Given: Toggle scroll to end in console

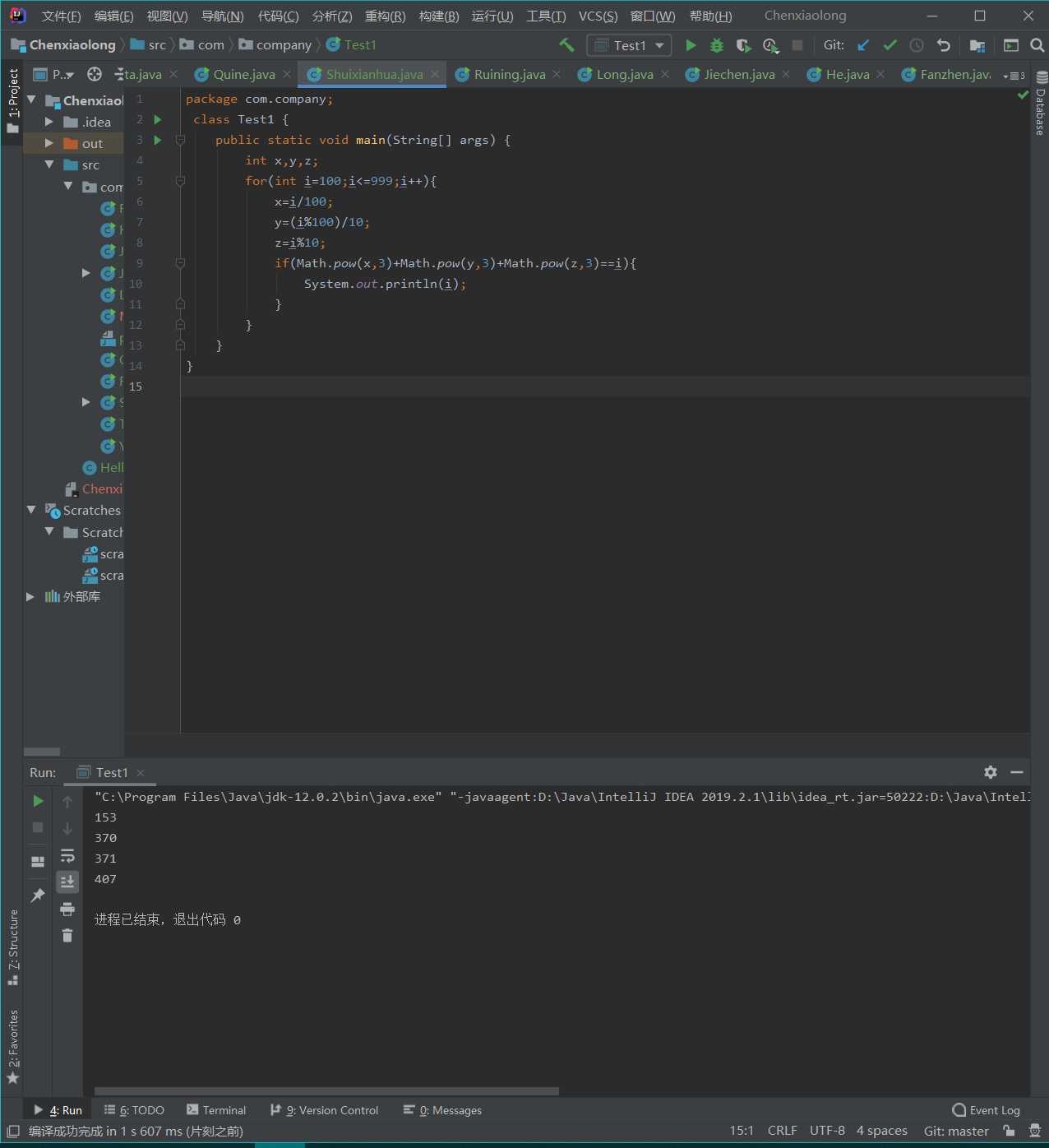Looking at the screenshot, I should [67, 882].
